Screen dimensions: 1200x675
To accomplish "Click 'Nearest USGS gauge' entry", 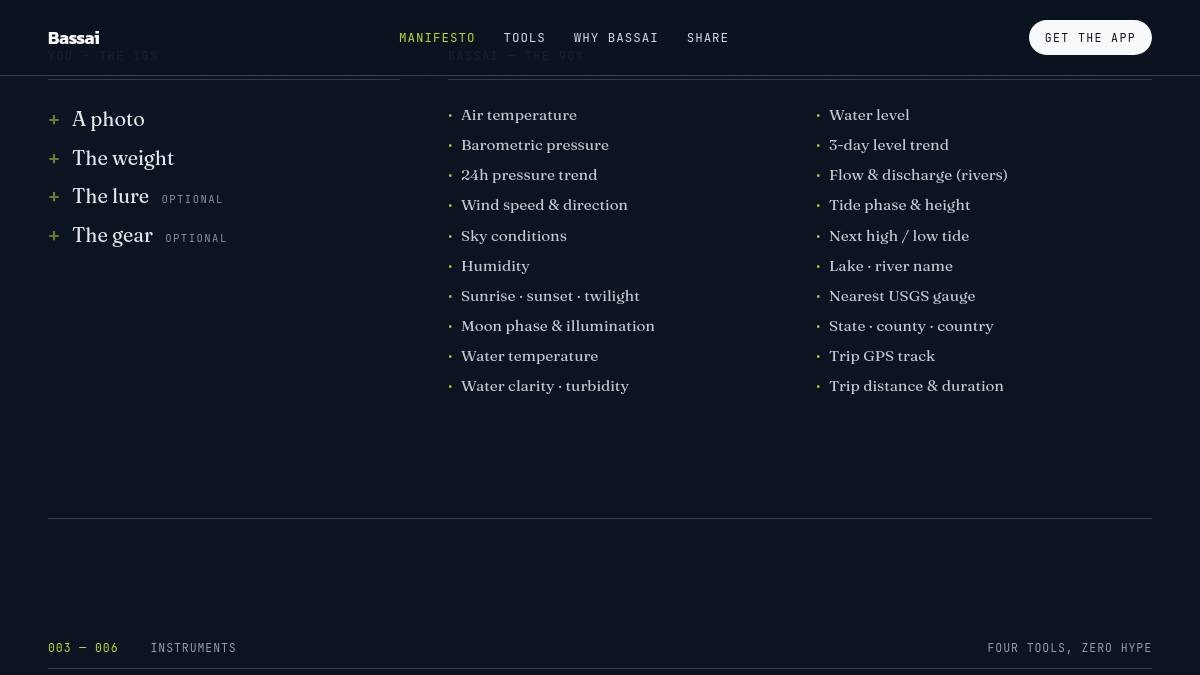I will pos(902,296).
